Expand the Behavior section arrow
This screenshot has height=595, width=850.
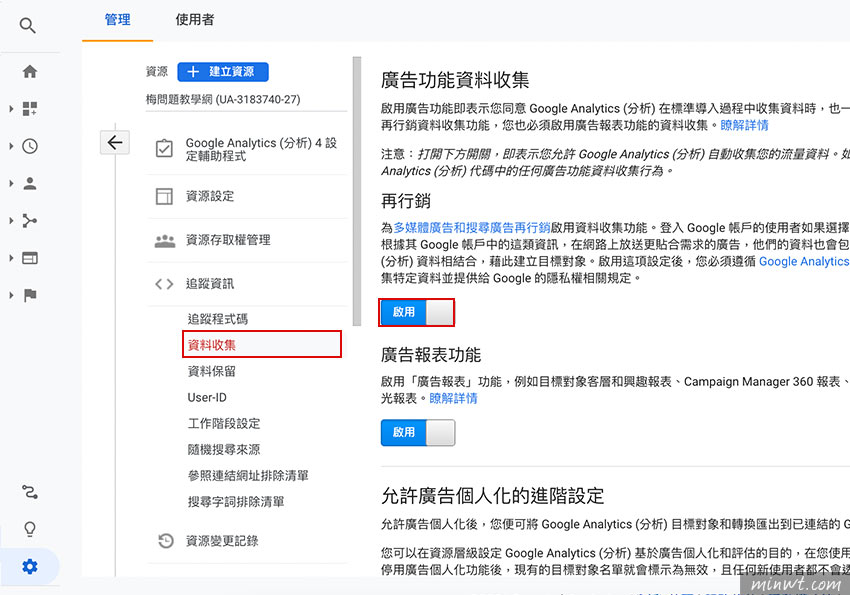pyautogui.click(x=11, y=258)
